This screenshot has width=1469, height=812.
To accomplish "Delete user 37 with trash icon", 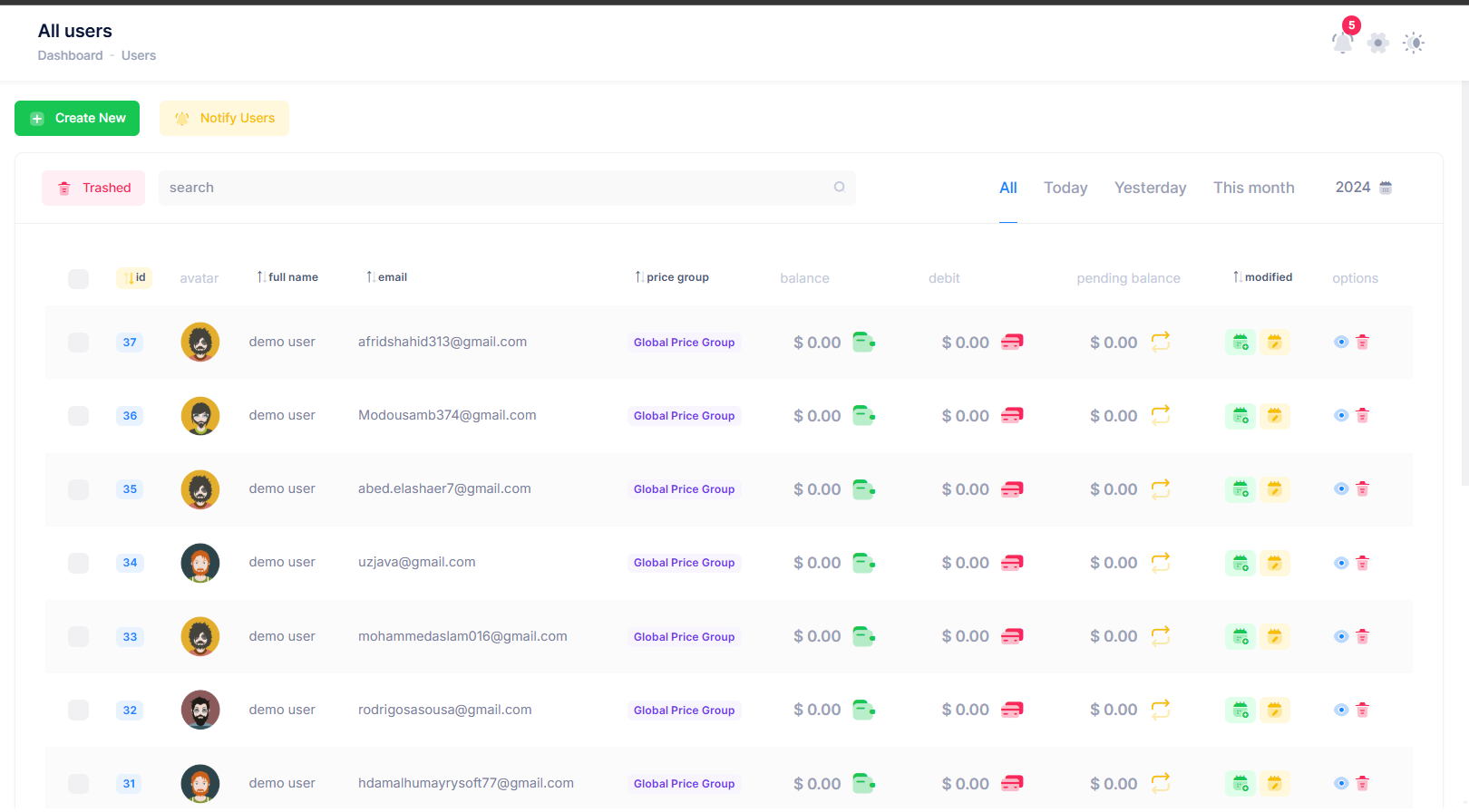I will pyautogui.click(x=1362, y=342).
